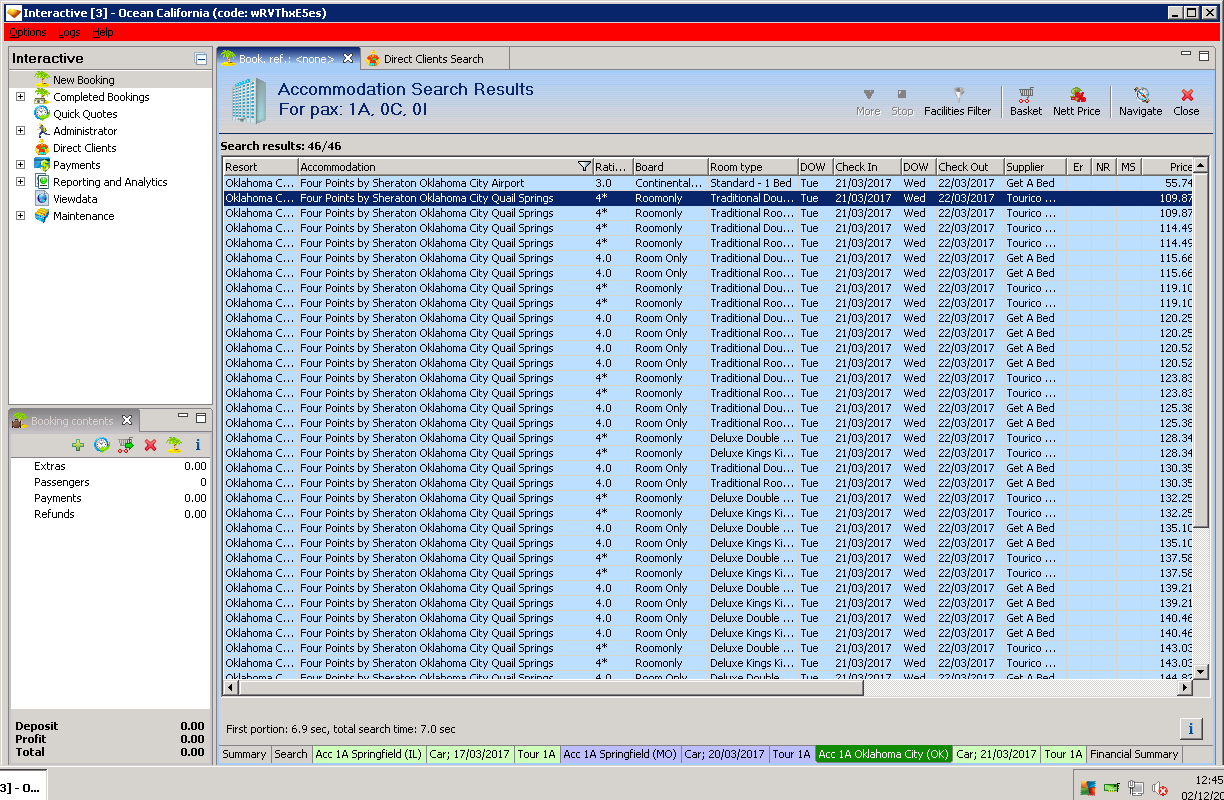Sort by the Check In column header
Screen dimensions: 1224x800
(866, 167)
